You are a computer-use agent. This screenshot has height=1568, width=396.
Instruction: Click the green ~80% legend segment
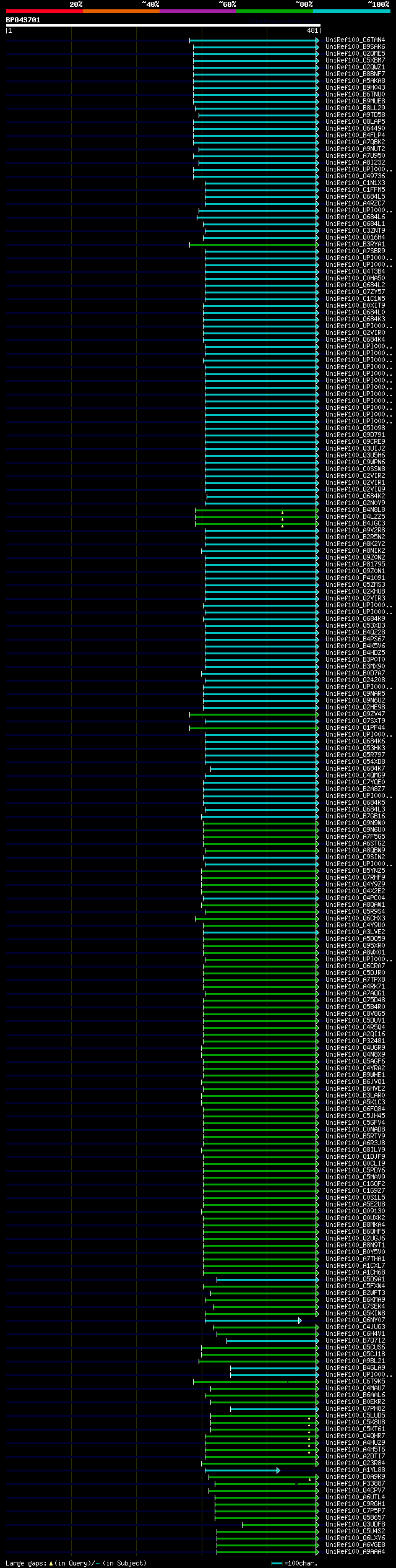click(x=274, y=11)
